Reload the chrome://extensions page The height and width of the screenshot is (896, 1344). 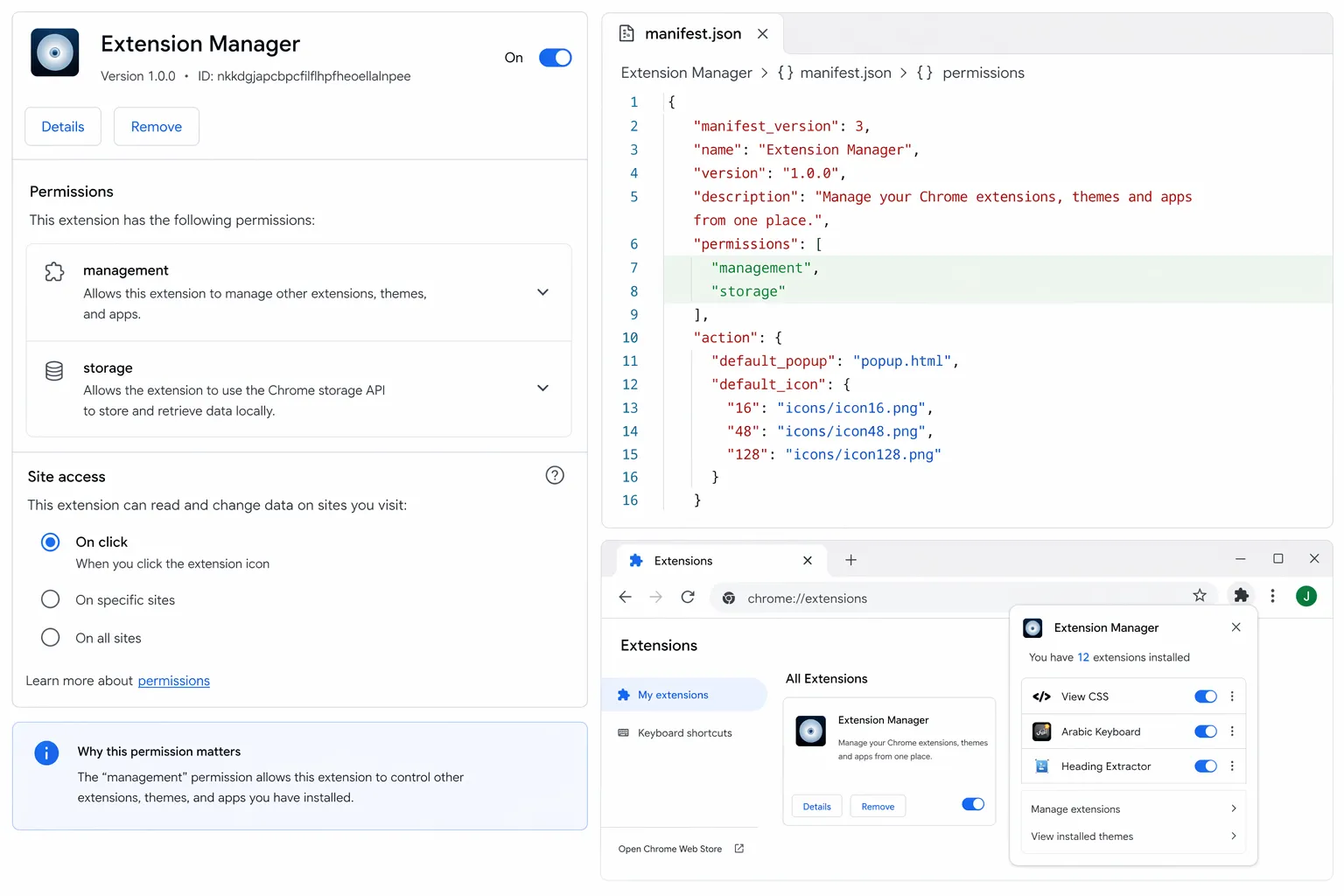(688, 597)
